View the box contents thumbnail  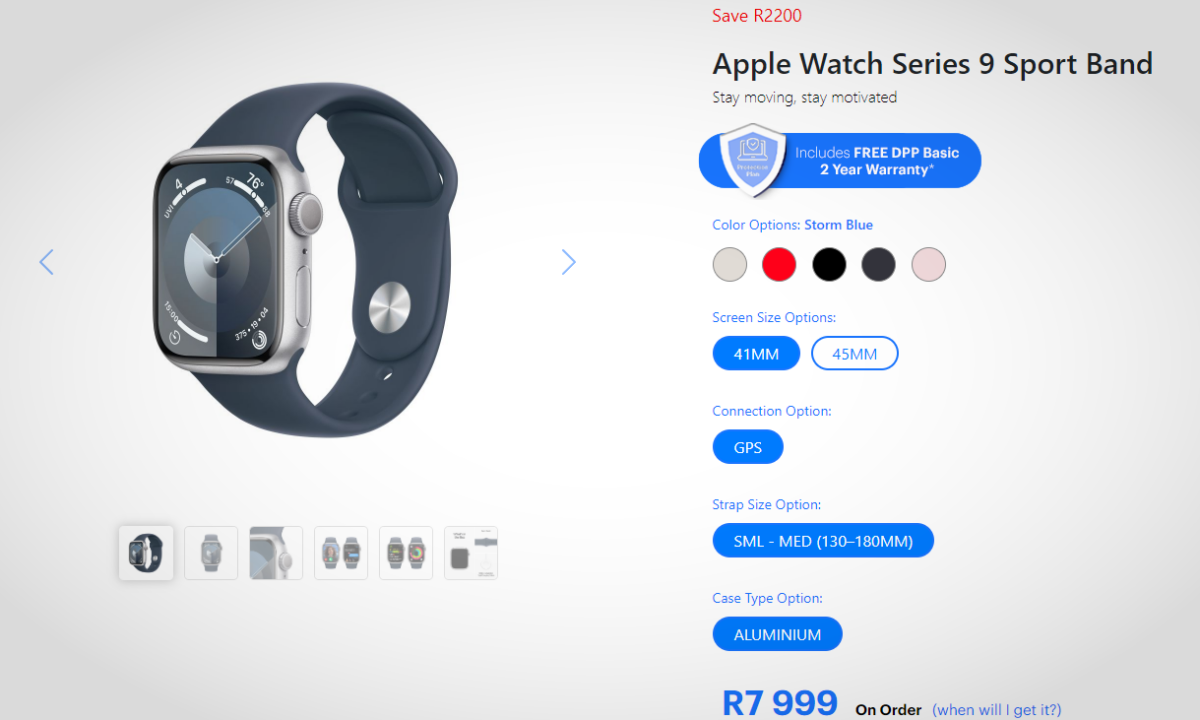point(471,553)
